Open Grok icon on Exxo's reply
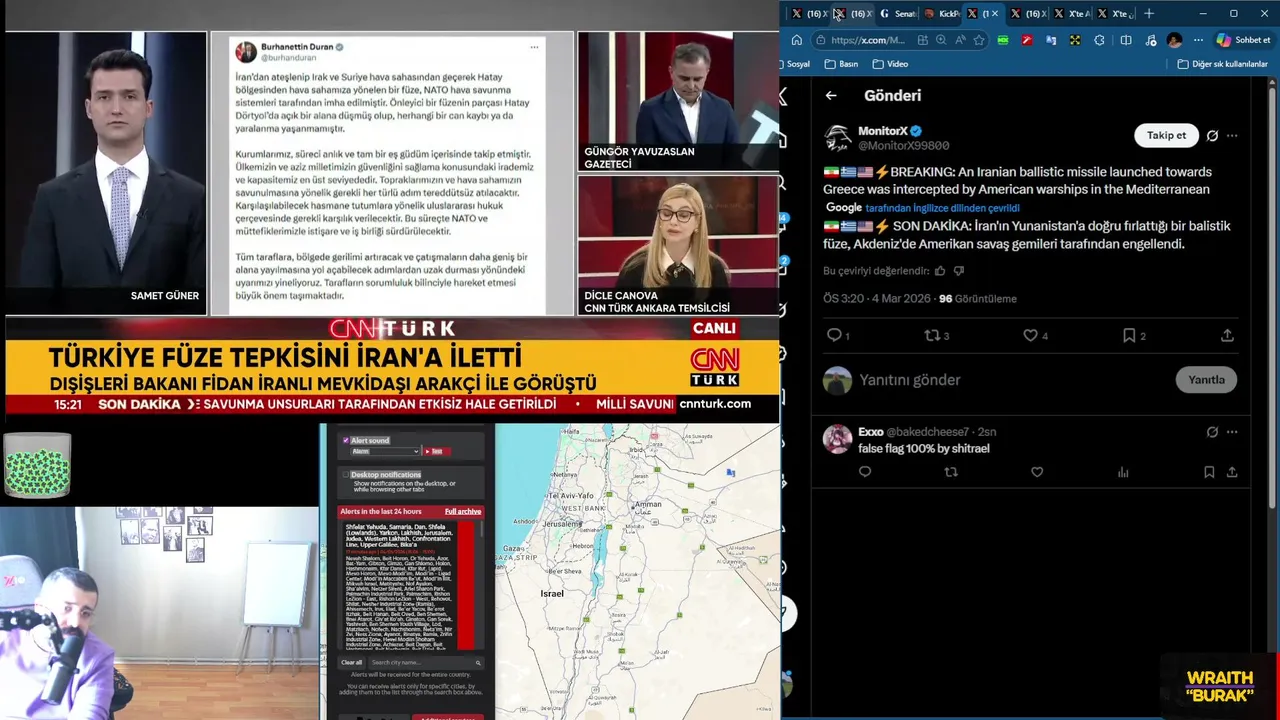Image resolution: width=1280 pixels, height=720 pixels. pyautogui.click(x=1212, y=432)
